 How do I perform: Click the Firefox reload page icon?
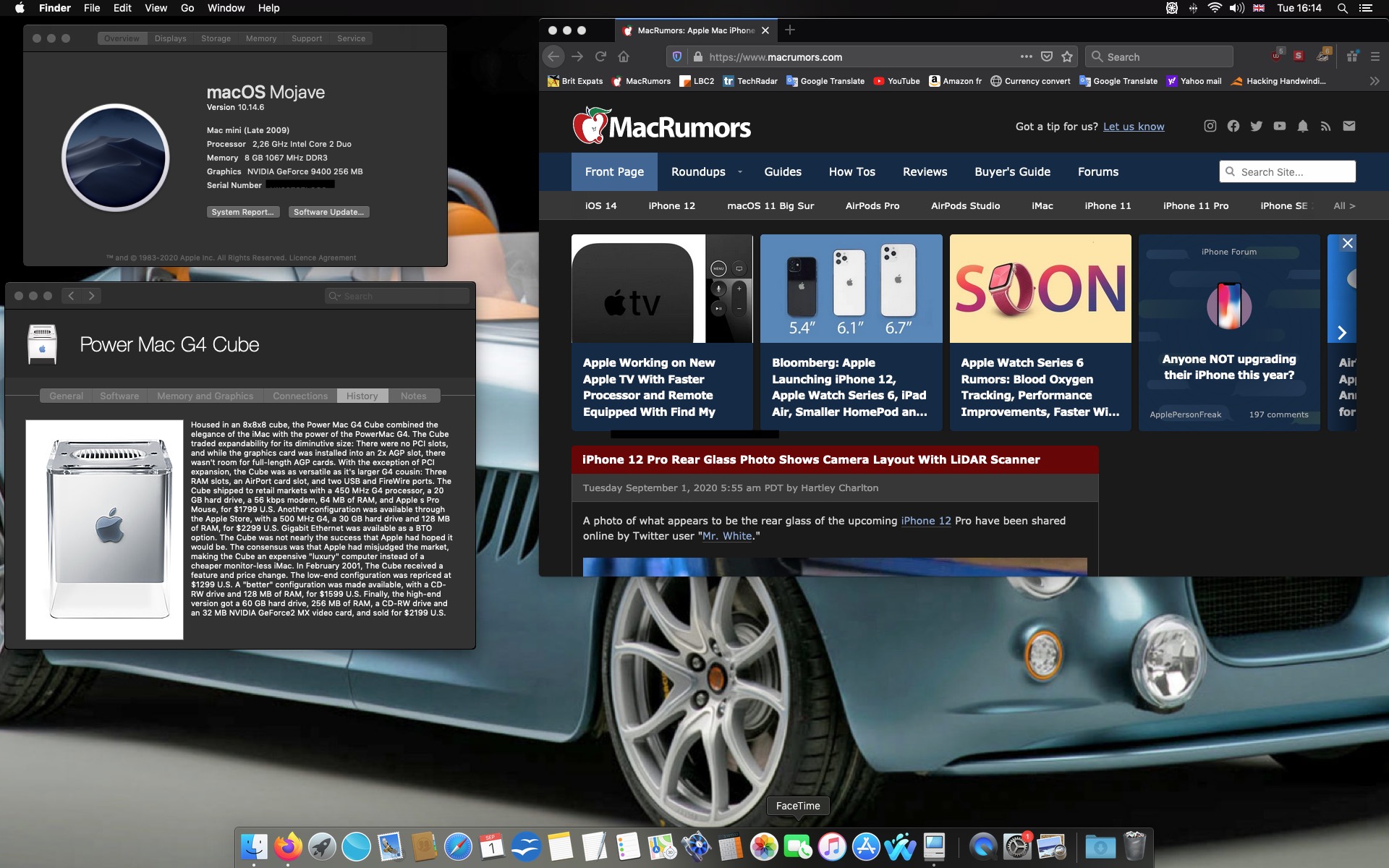tap(600, 56)
